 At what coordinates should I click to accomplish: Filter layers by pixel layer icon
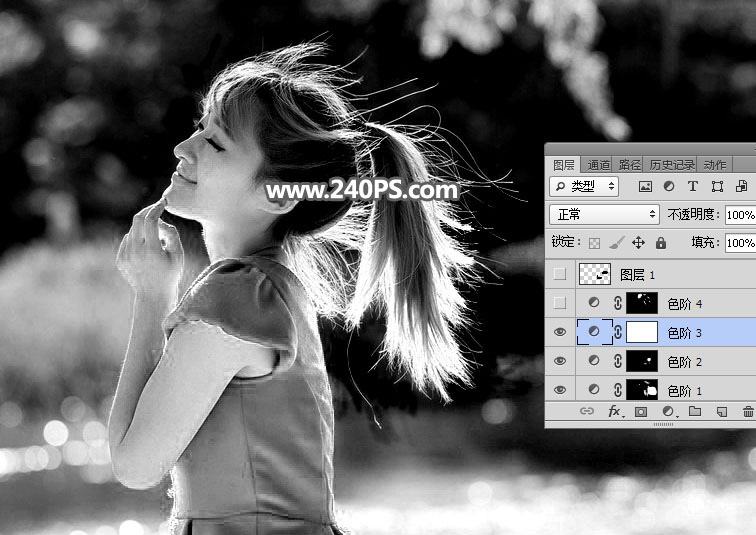tap(645, 187)
